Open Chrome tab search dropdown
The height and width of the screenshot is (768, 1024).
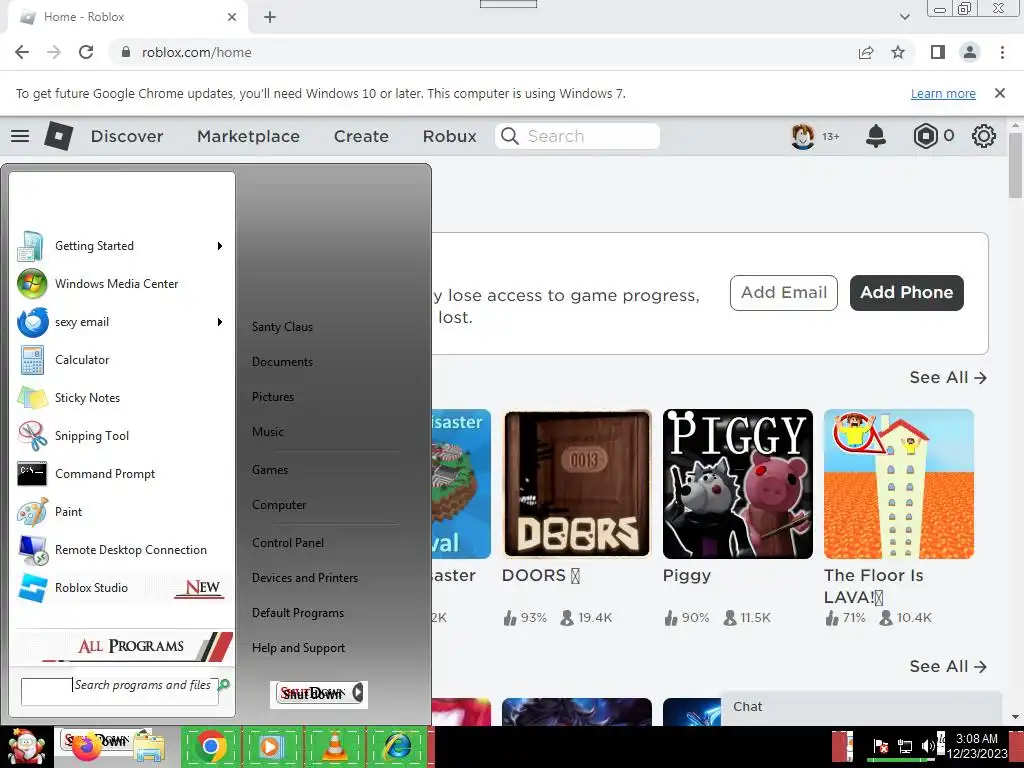pyautogui.click(x=904, y=17)
